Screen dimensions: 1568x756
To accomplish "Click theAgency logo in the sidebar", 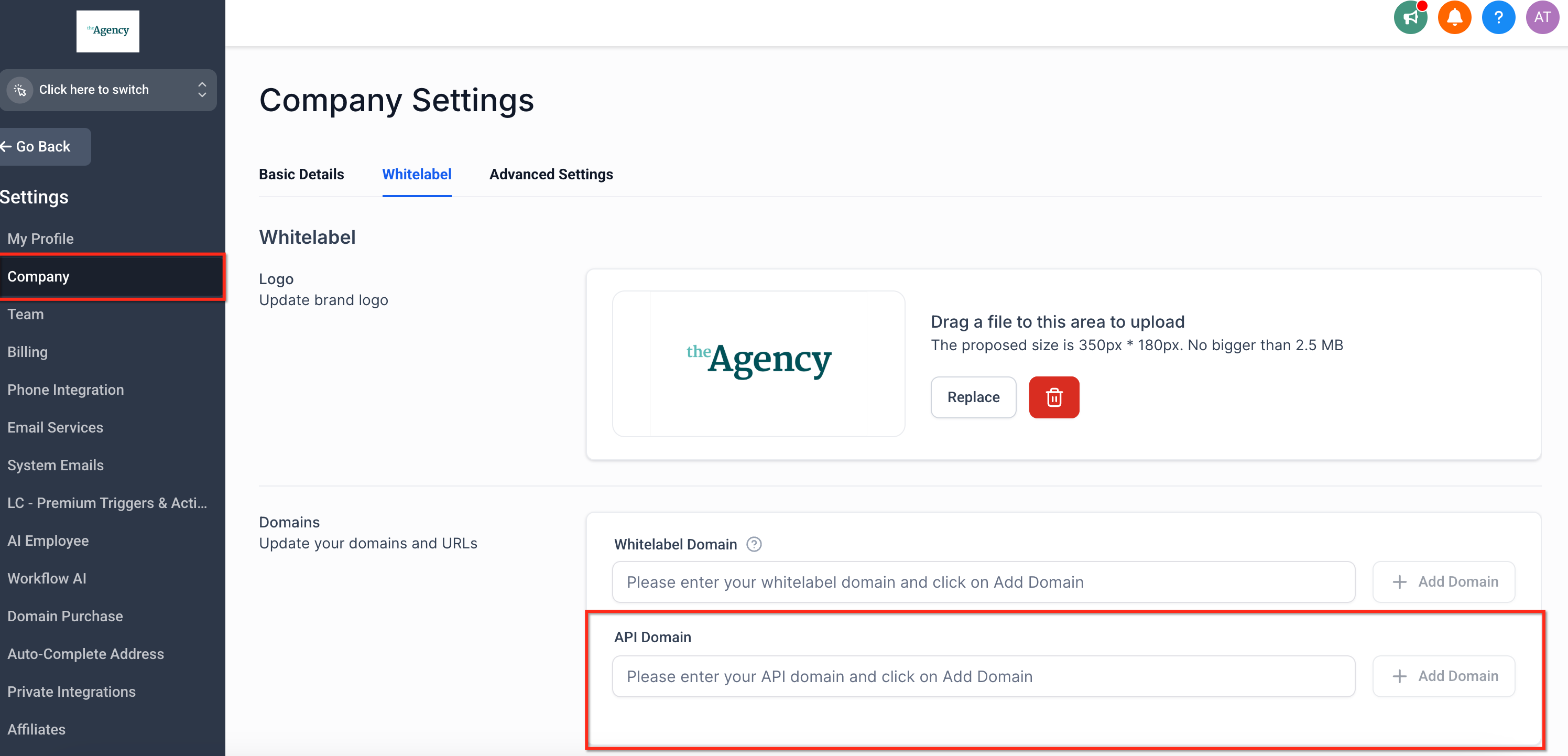I will [x=108, y=31].
